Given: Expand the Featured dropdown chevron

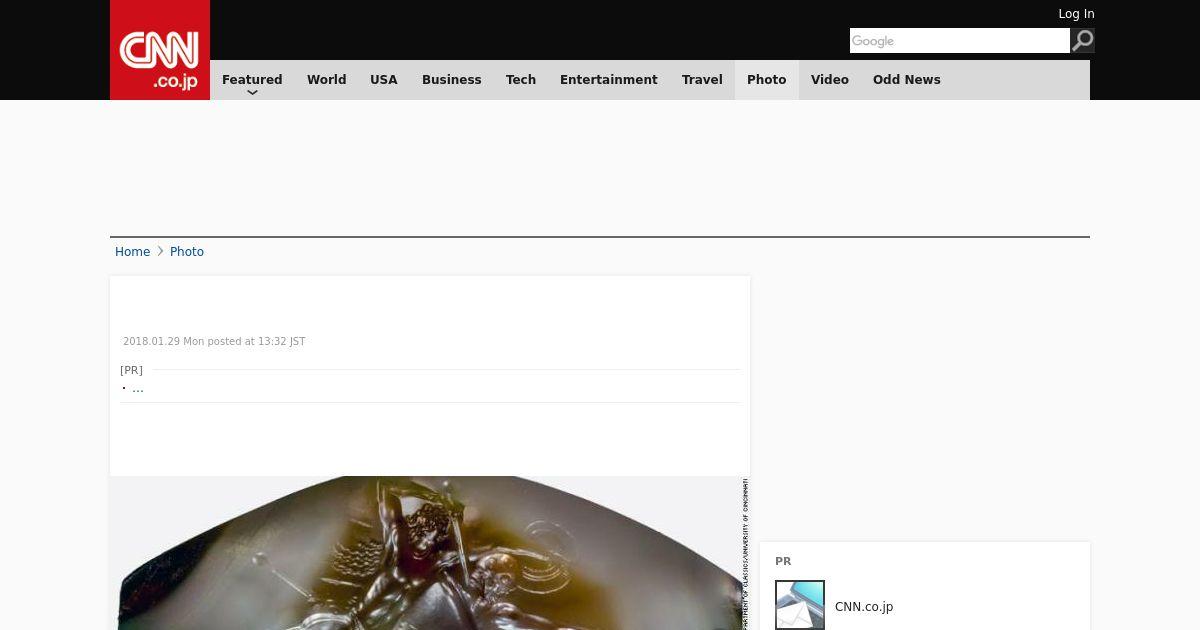Looking at the screenshot, I should 252,93.
